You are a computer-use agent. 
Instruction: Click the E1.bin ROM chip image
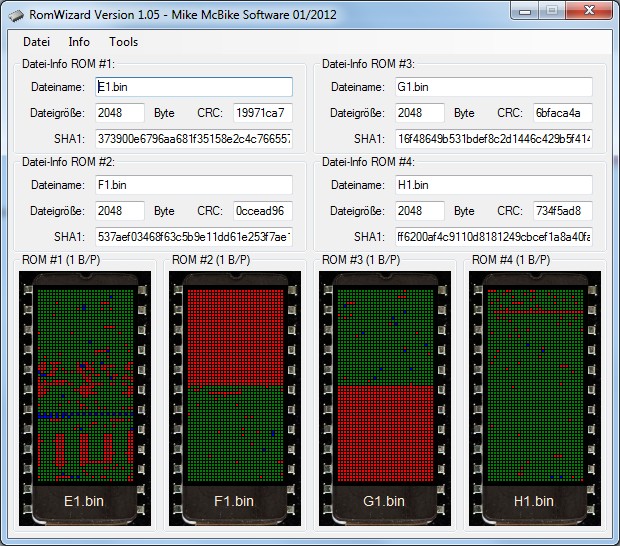tap(83, 396)
